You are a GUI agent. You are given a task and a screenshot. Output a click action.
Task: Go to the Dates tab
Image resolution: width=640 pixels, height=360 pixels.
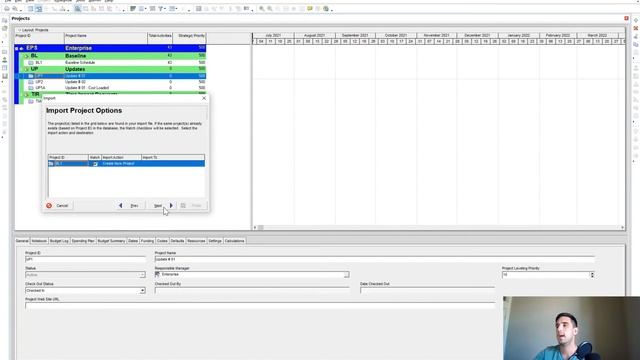[133, 241]
